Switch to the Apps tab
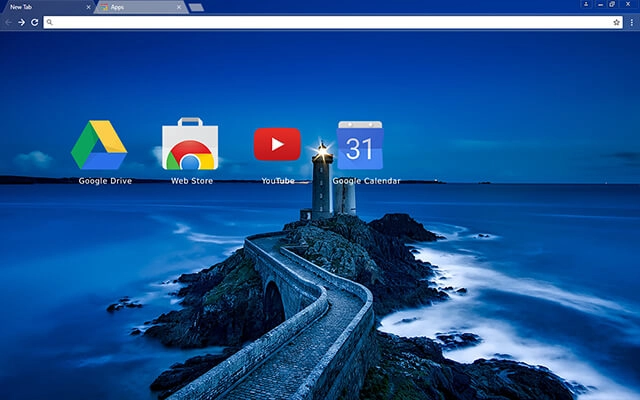 tap(141, 7)
